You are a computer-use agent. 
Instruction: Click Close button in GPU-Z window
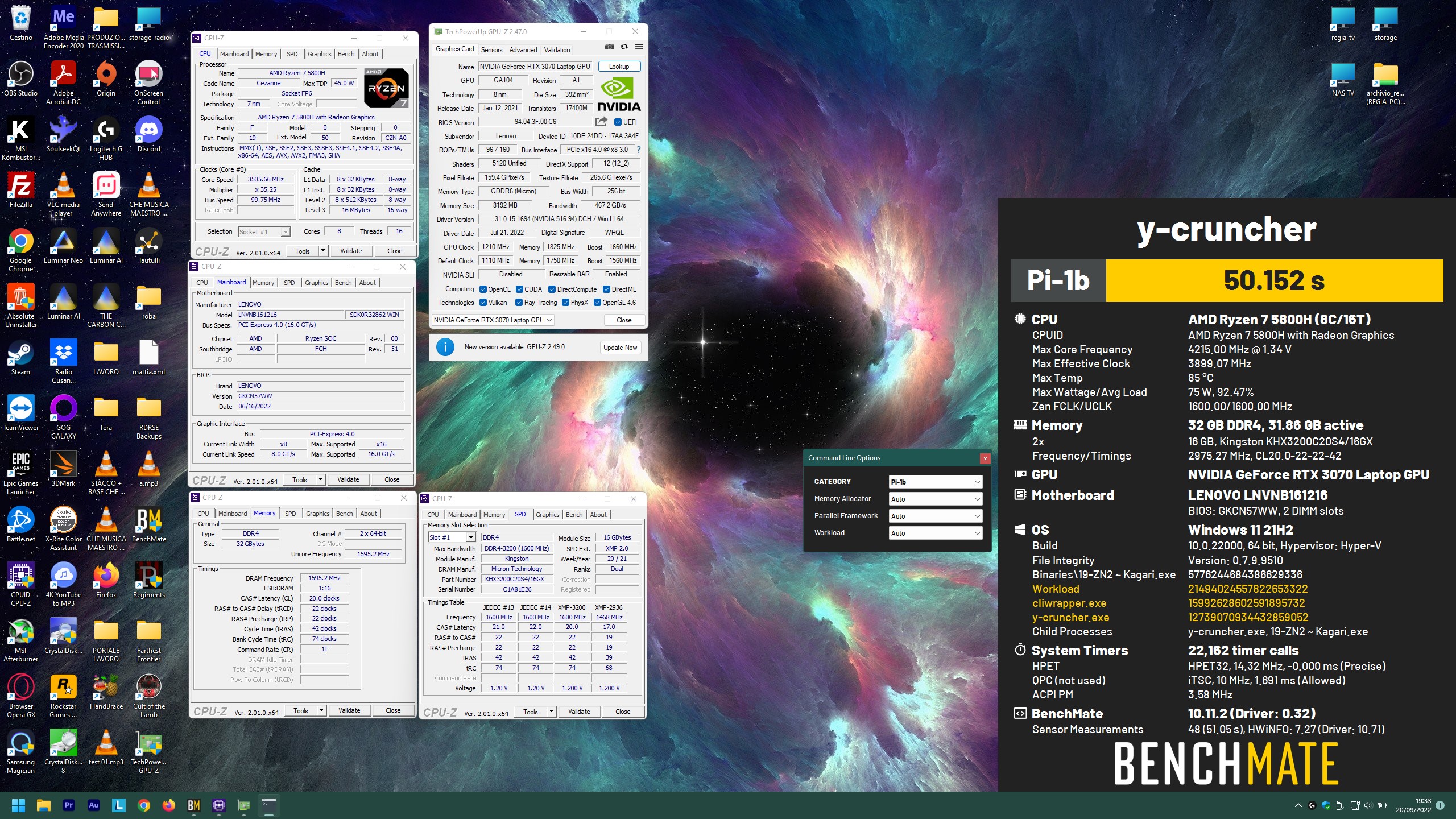[624, 320]
